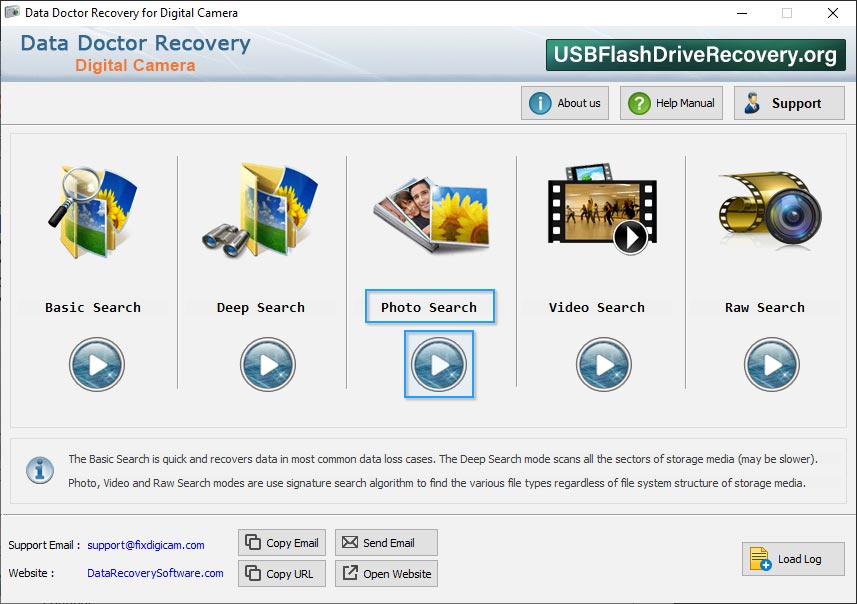Open the Help Manual
Image resolution: width=857 pixels, height=604 pixels.
pos(671,103)
